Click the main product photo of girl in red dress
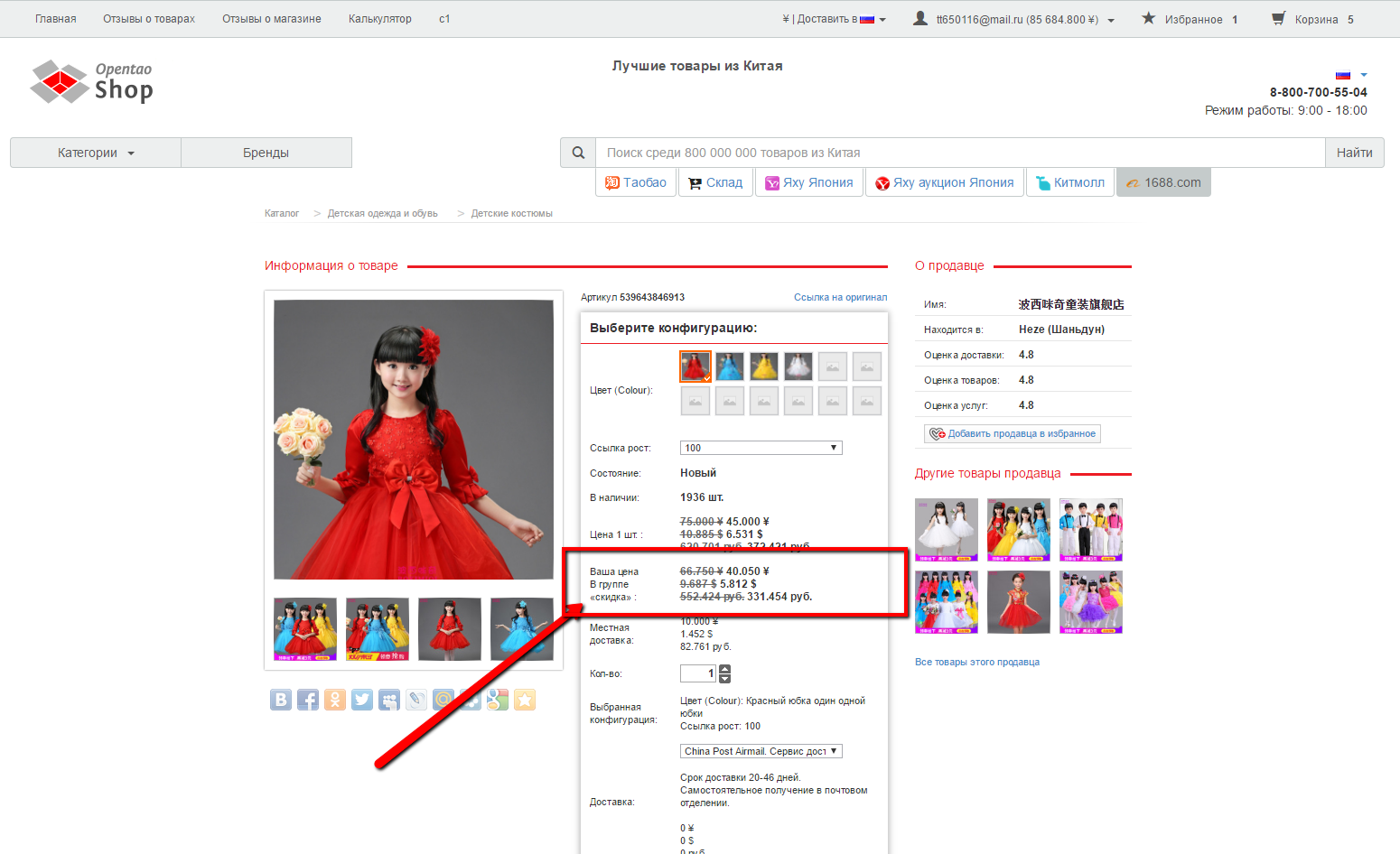This screenshot has height=854, width=1400. pyautogui.click(x=414, y=440)
